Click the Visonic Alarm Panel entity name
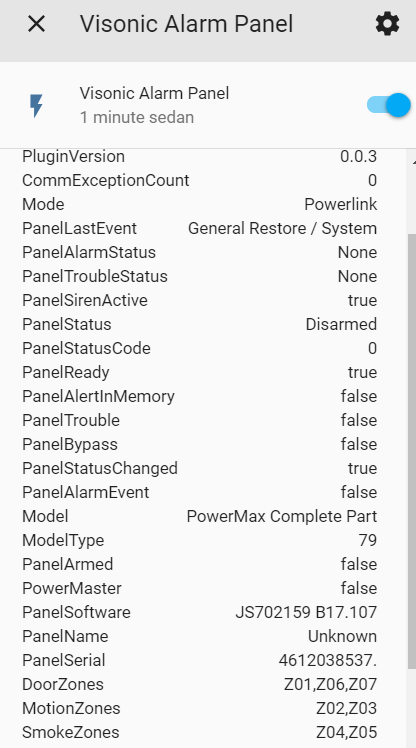The width and height of the screenshot is (416, 748). [x=154, y=94]
